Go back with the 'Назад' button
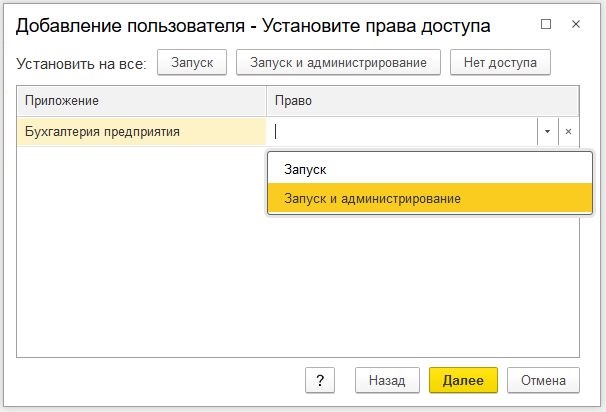Image resolution: width=606 pixels, height=412 pixels. 386,380
